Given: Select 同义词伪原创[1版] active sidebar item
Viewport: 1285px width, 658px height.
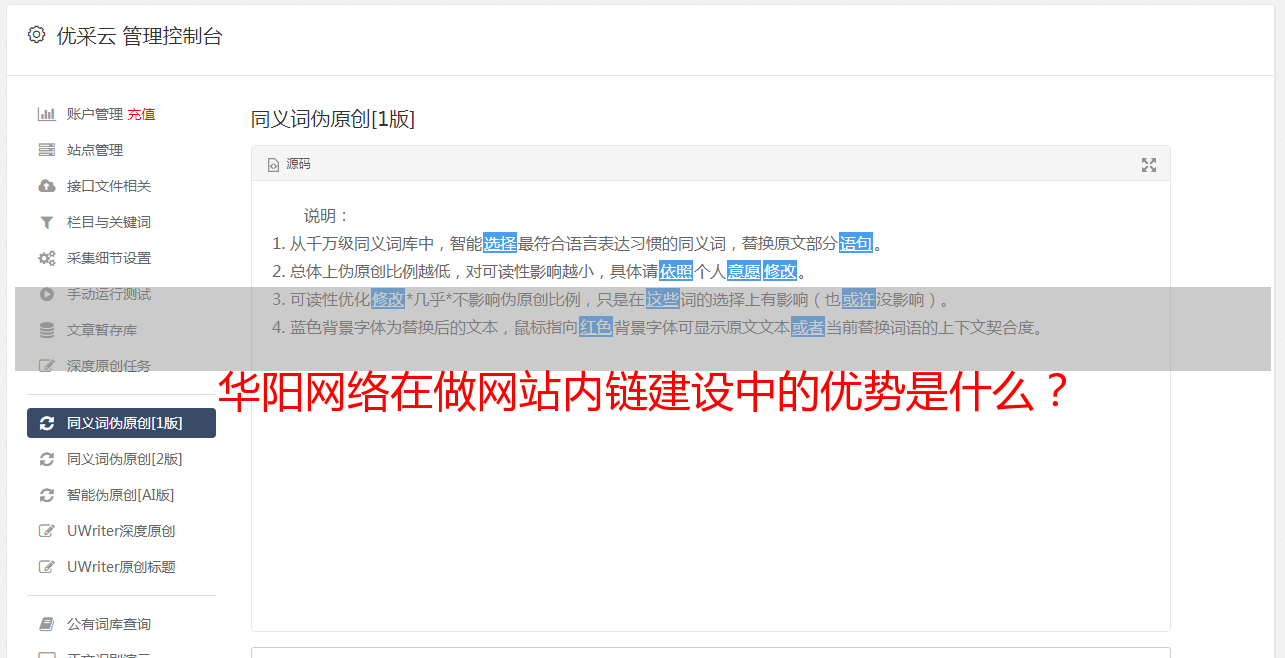Looking at the screenshot, I should point(121,423).
